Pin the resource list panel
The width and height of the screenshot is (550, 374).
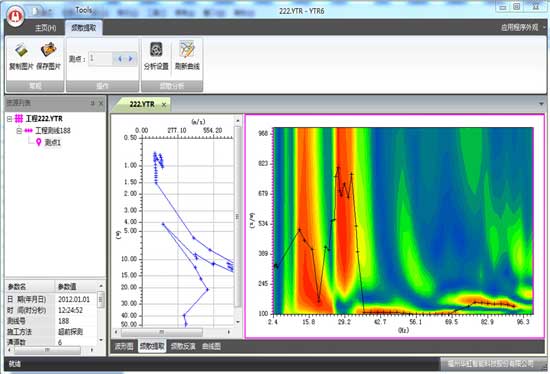point(92,103)
